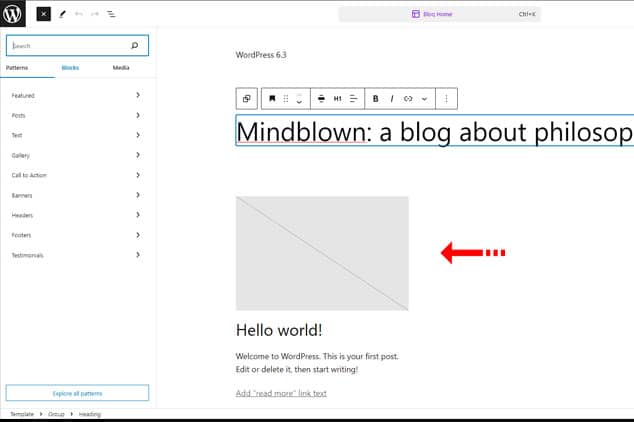
Task: Click the Blog Home template layout icon
Action: 416,14
